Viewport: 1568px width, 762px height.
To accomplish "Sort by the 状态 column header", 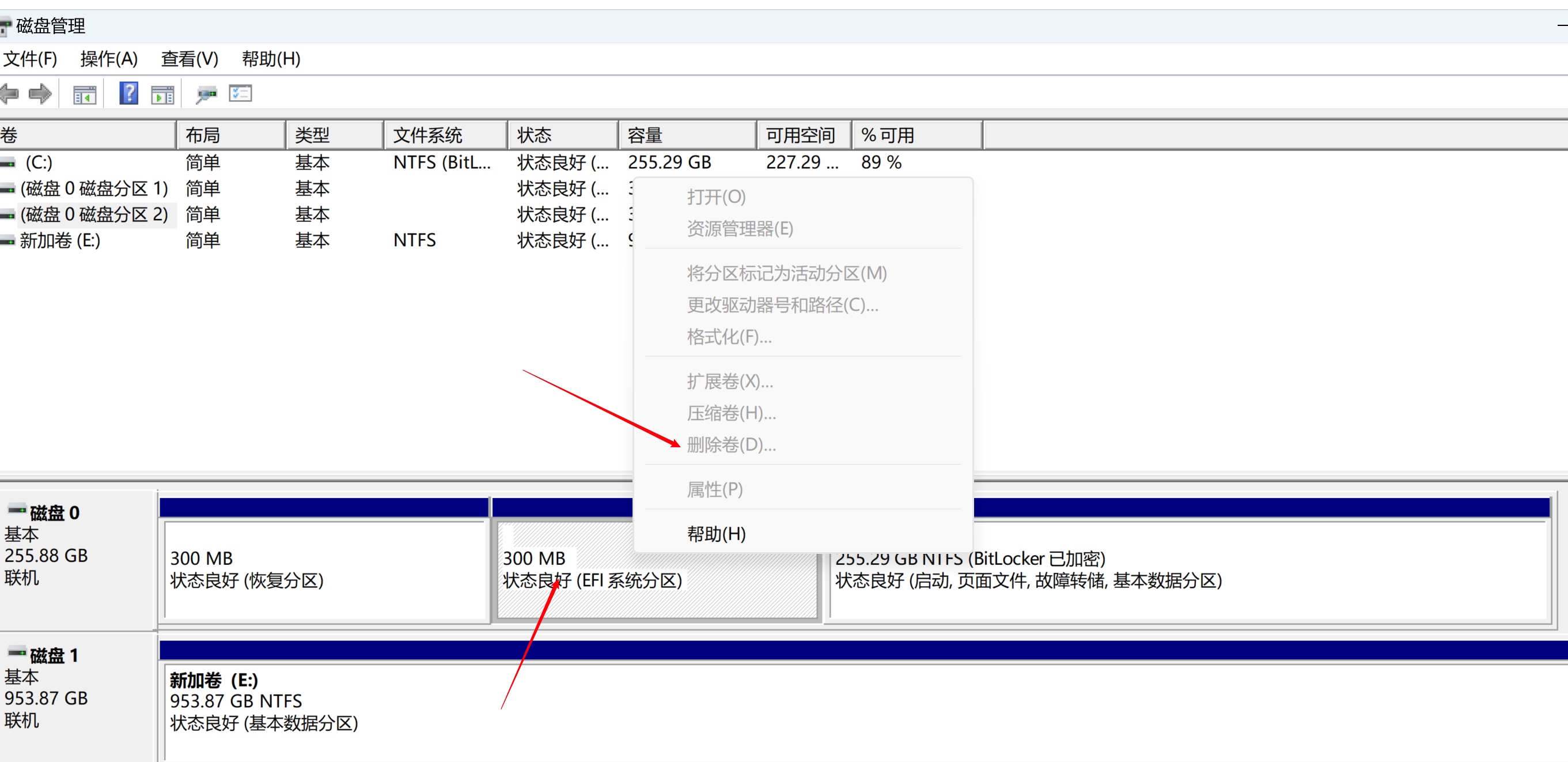I will coord(563,135).
